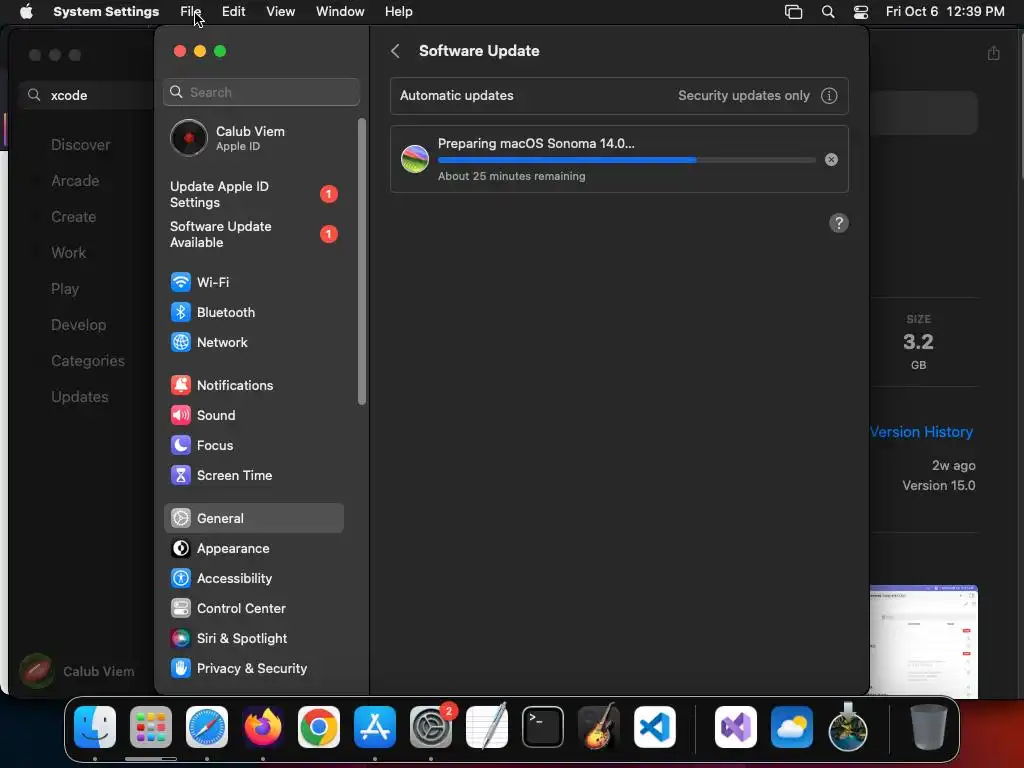Open App Store from the Dock
Image resolution: width=1024 pixels, height=768 pixels.
point(375,727)
